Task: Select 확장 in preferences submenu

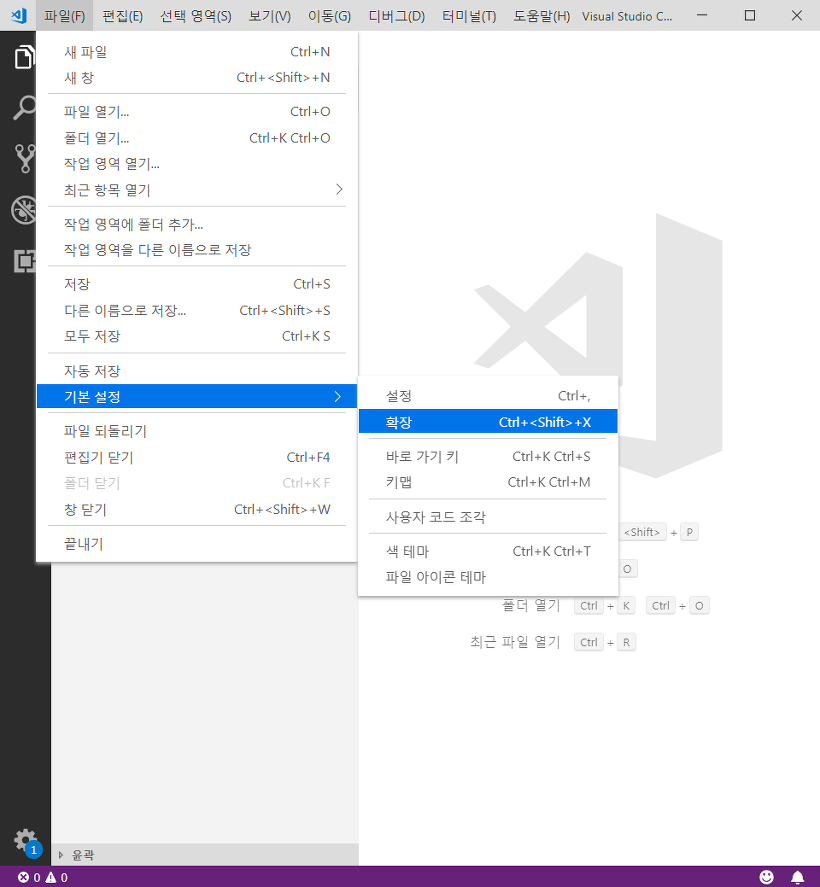Action: (x=488, y=422)
